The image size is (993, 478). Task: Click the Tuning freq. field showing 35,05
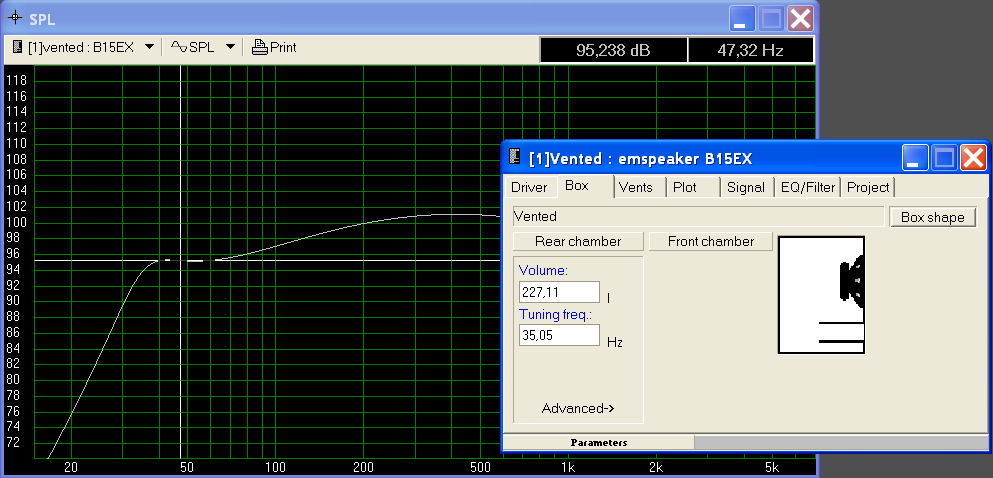559,336
